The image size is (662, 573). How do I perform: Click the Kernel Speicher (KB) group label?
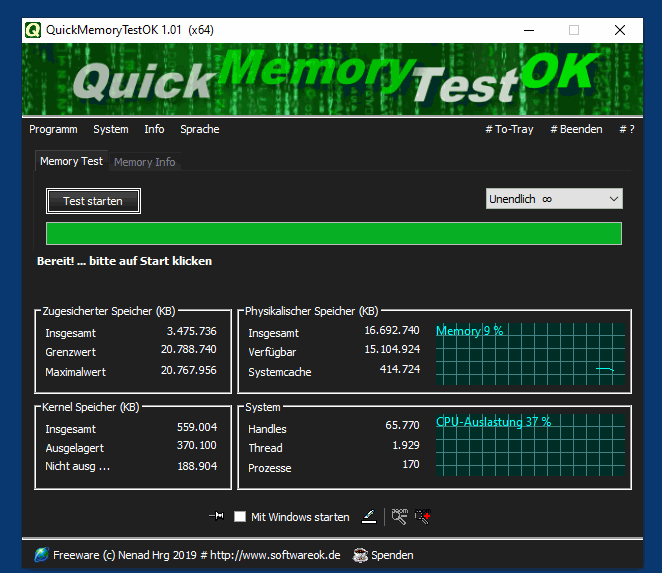[x=91, y=407]
